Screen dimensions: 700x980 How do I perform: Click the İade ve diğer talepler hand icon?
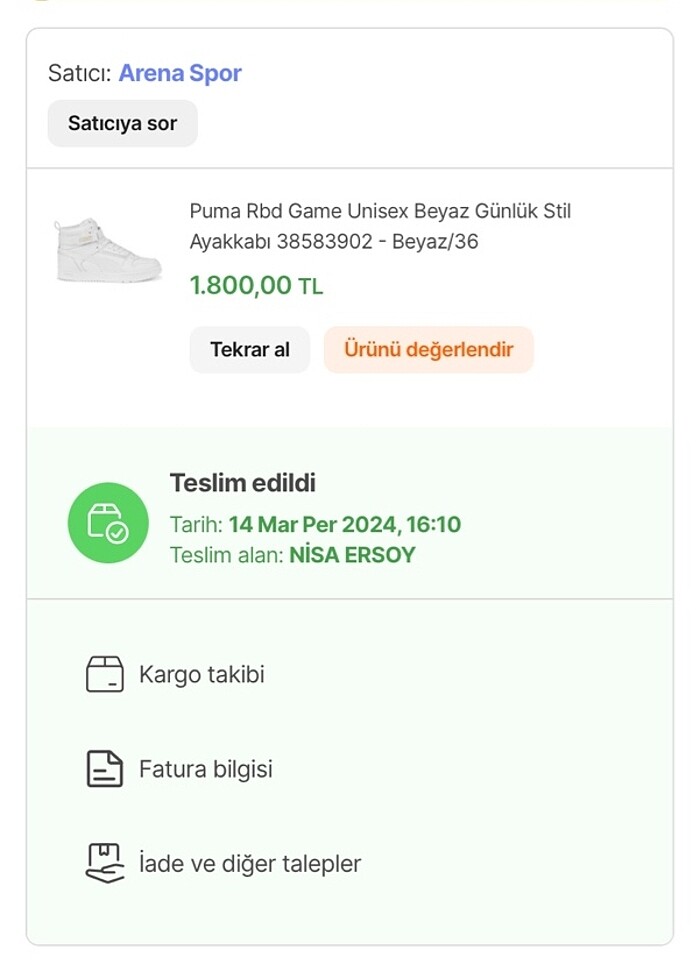click(105, 863)
